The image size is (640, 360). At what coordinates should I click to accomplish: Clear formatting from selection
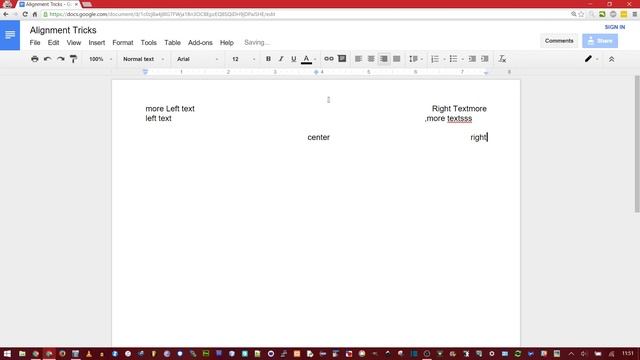[502, 59]
